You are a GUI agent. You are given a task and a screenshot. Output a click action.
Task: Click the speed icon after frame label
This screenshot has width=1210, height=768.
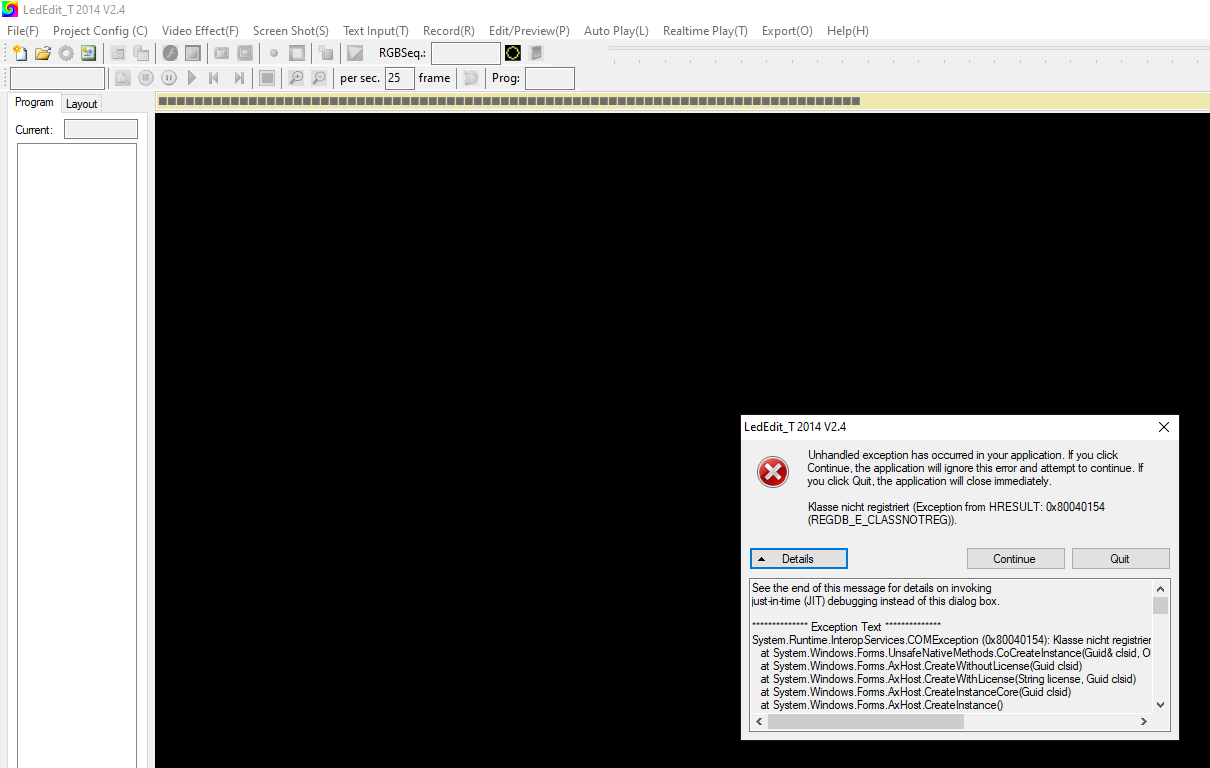pyautogui.click(x=471, y=78)
